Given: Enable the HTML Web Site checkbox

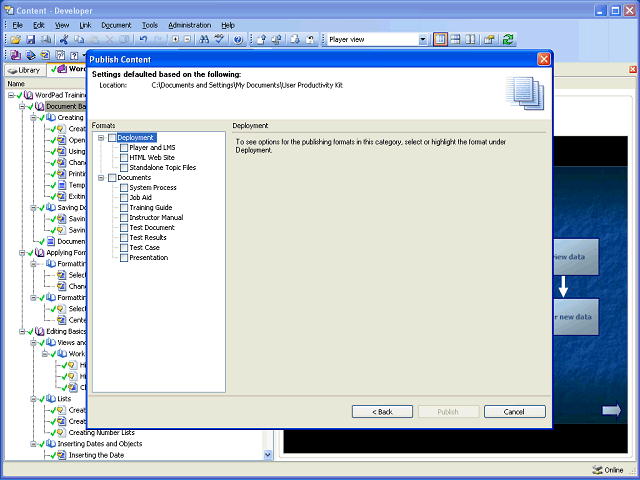Looking at the screenshot, I should (x=124, y=158).
